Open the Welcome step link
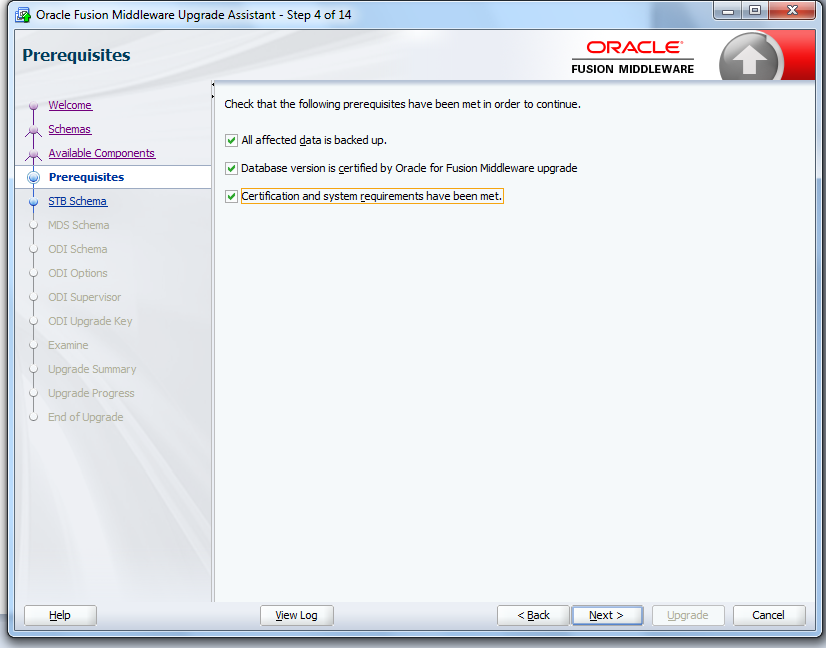826x648 pixels. [70, 105]
